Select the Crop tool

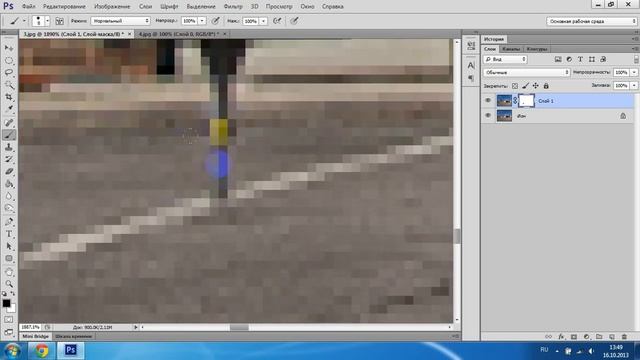[9, 97]
